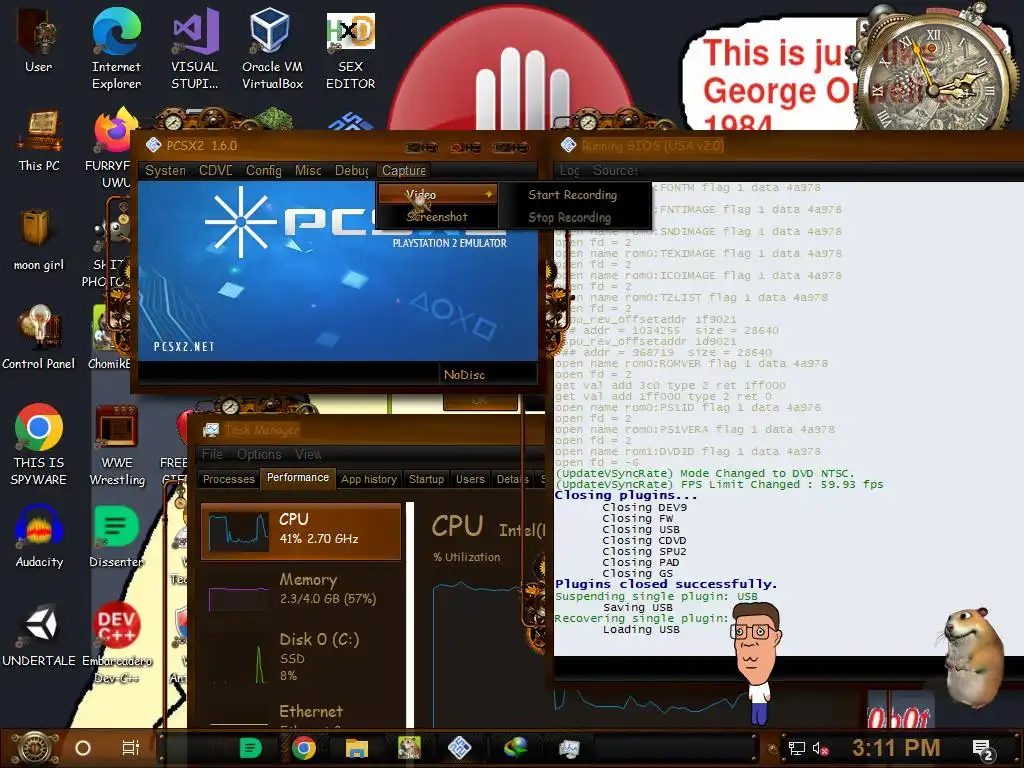Launch Firefox FURRYF UWU icon
This screenshot has height=768, width=1024.
pyautogui.click(x=112, y=147)
